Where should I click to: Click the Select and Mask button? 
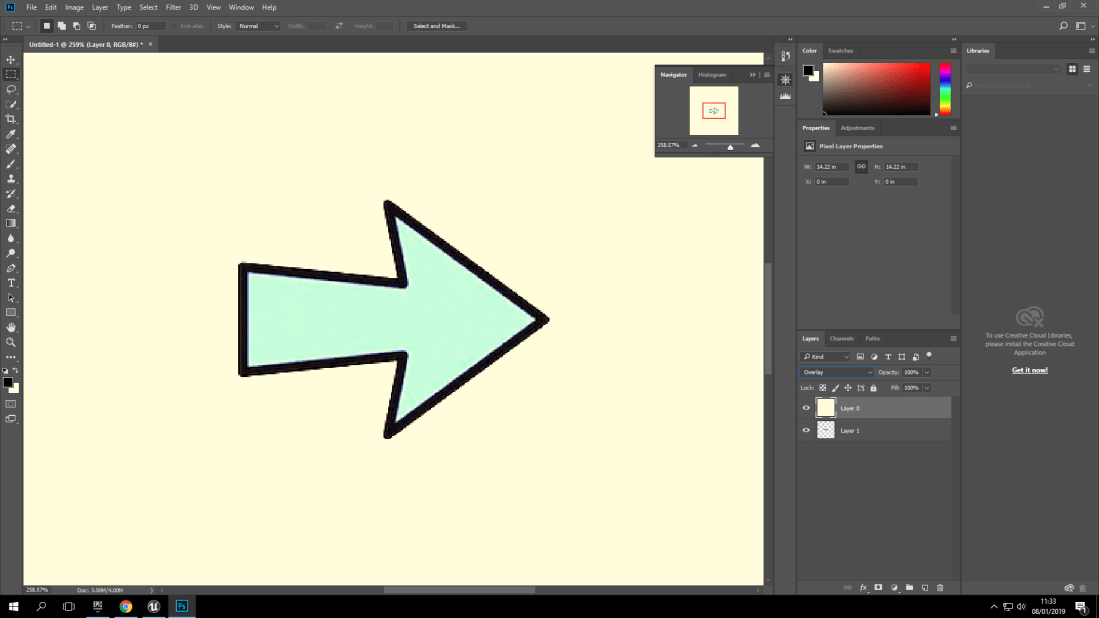(437, 26)
